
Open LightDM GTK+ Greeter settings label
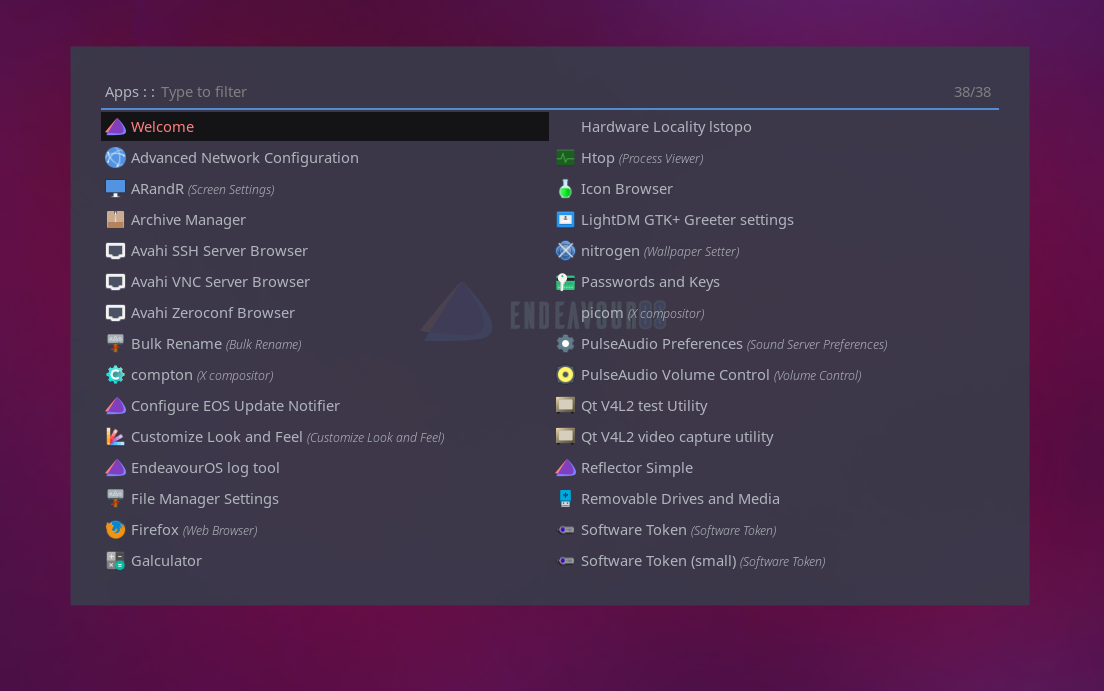[687, 220]
